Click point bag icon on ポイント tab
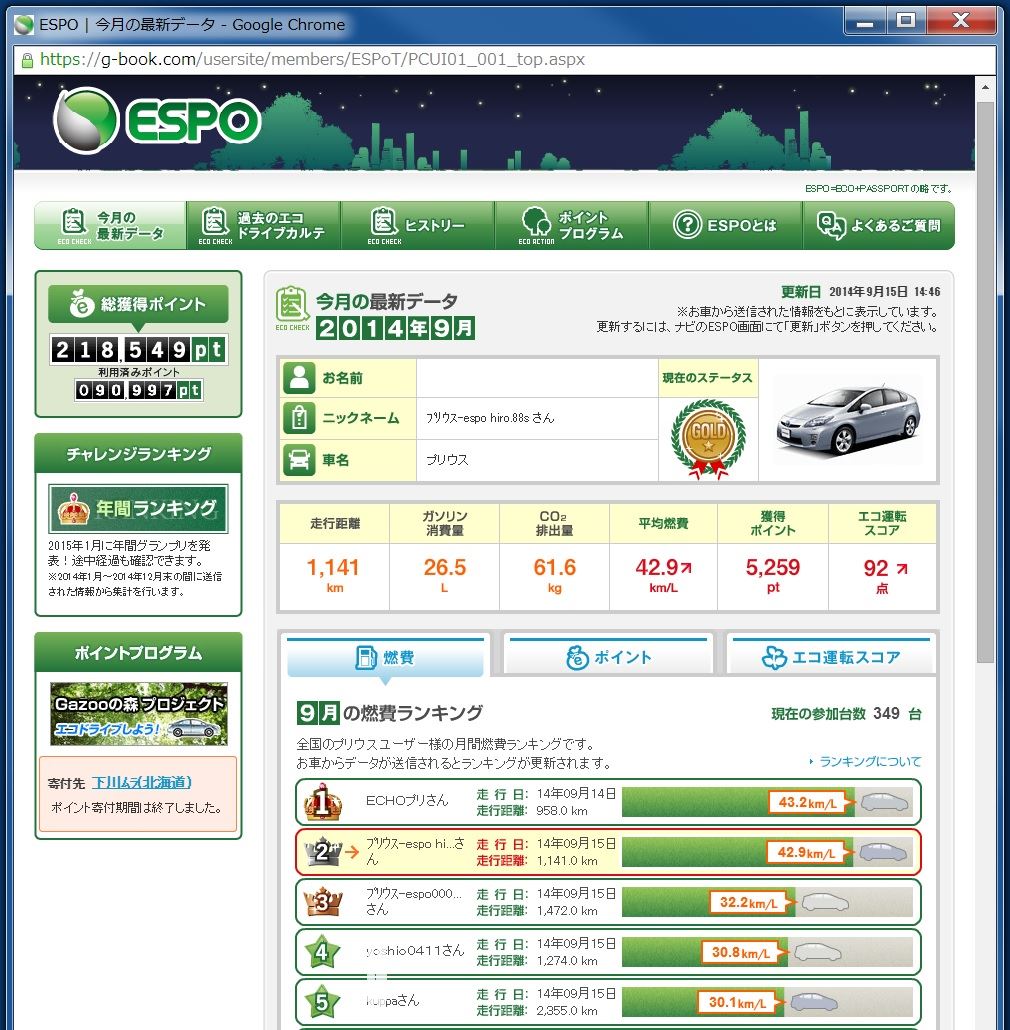Viewport: 1010px width, 1030px height. point(577,658)
